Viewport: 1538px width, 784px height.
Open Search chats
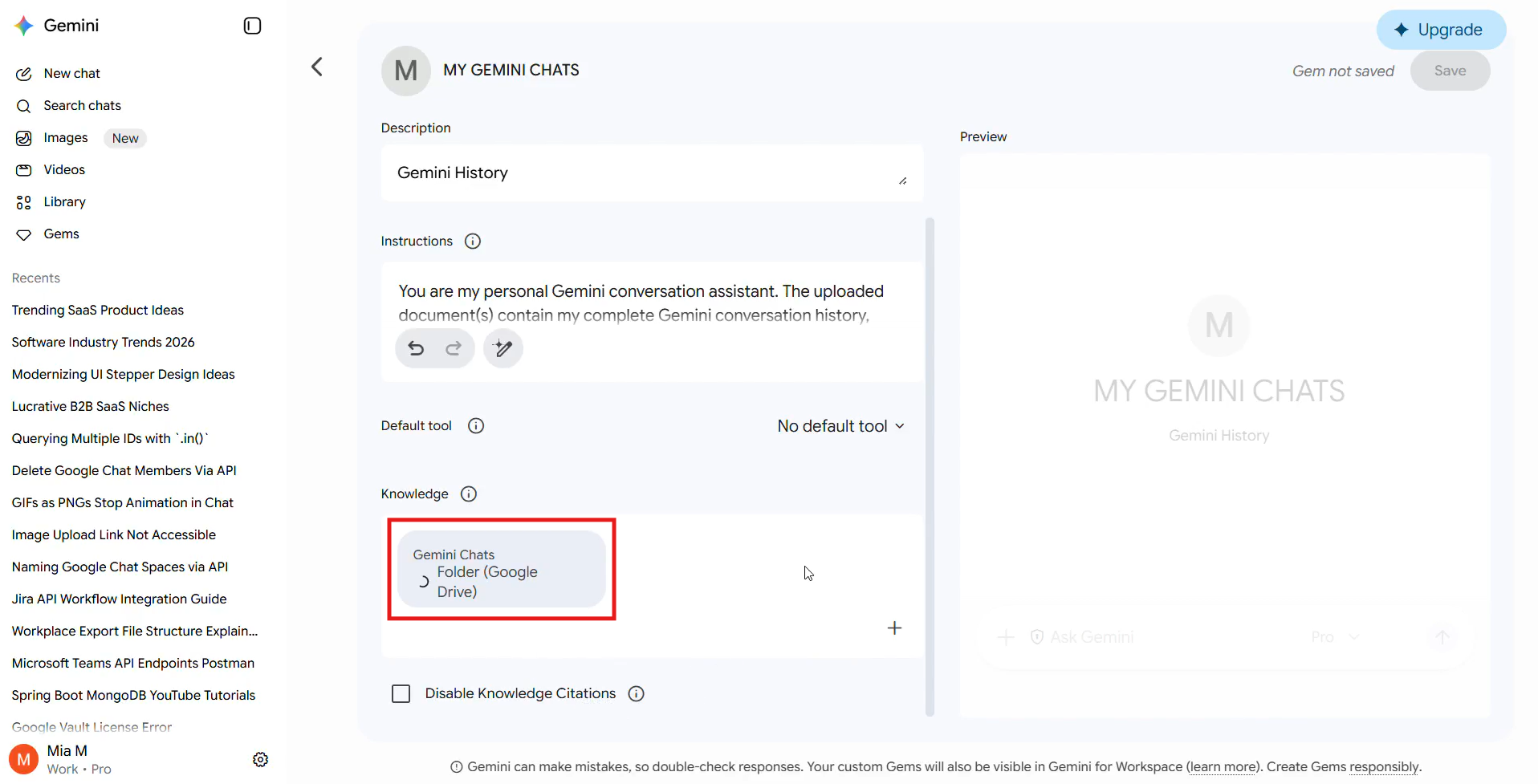[82, 106]
